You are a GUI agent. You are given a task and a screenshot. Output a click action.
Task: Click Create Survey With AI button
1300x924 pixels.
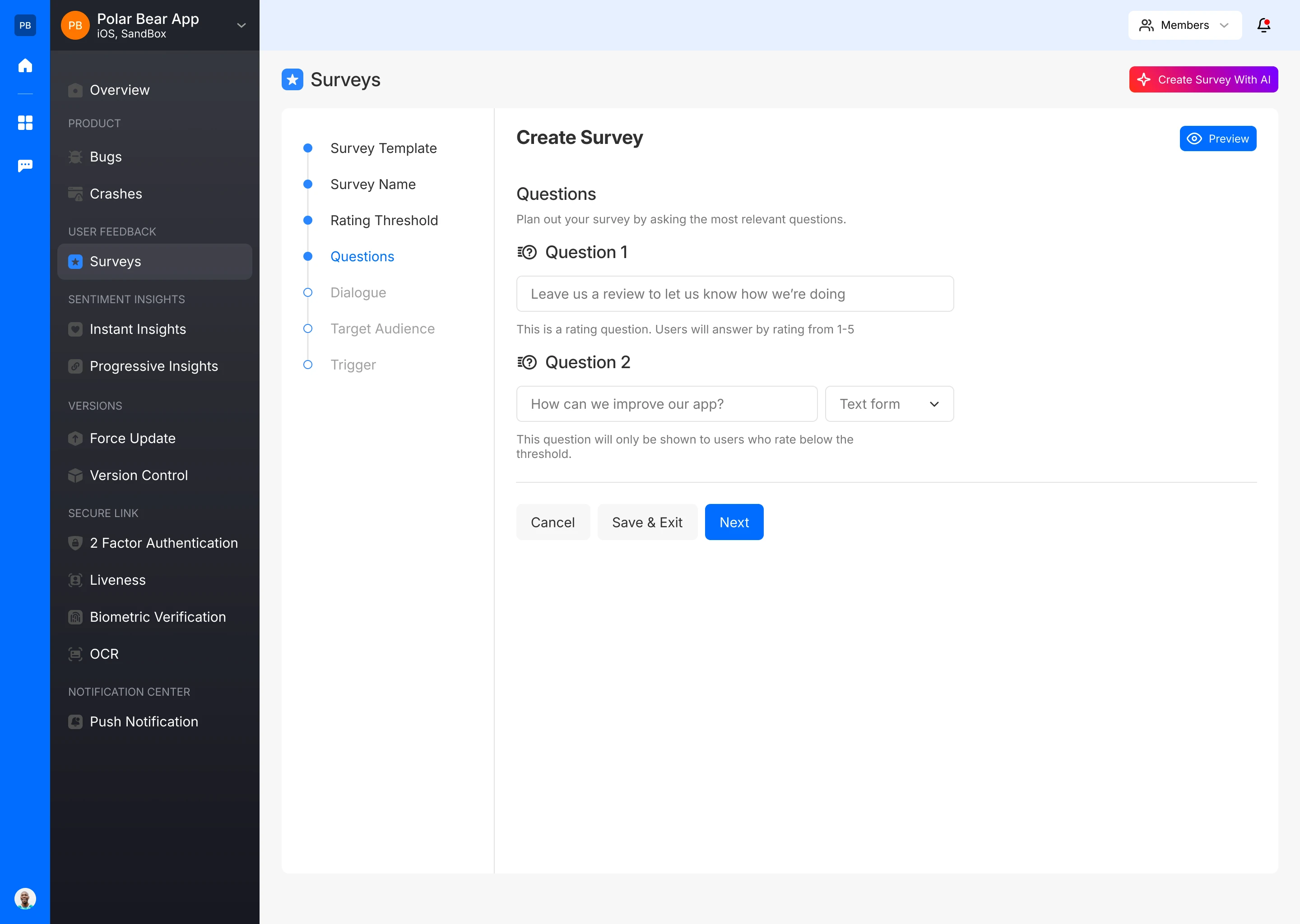1203,80
